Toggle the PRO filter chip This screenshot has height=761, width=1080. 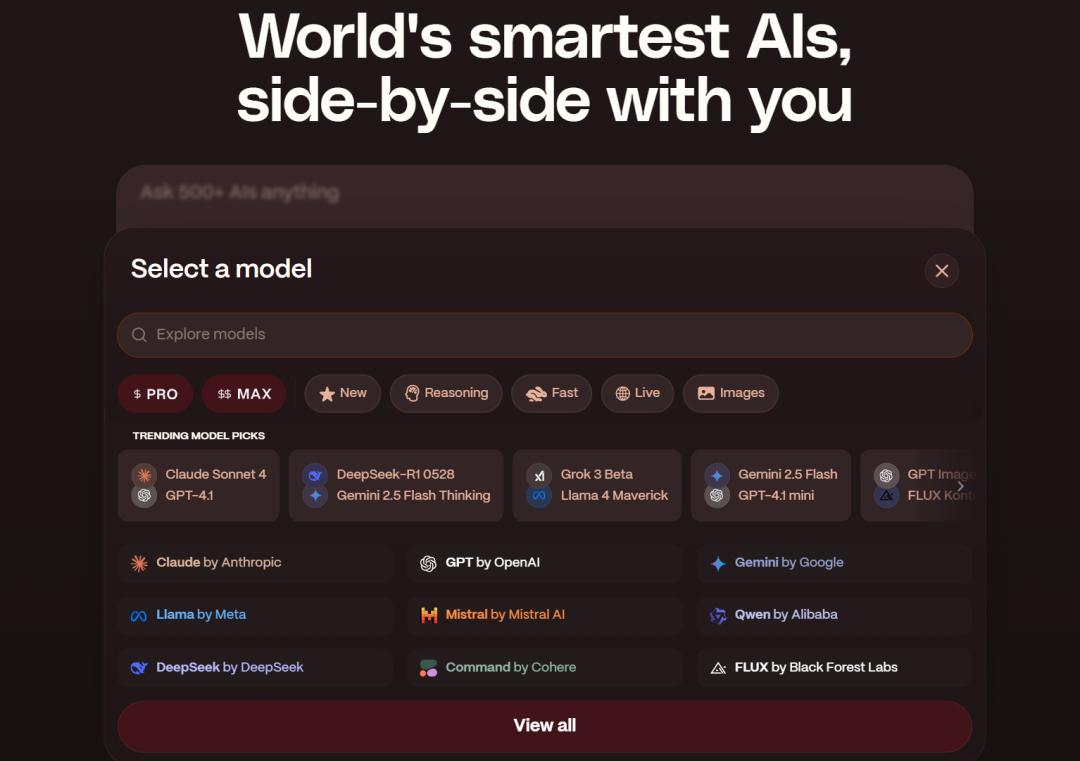(x=156, y=394)
